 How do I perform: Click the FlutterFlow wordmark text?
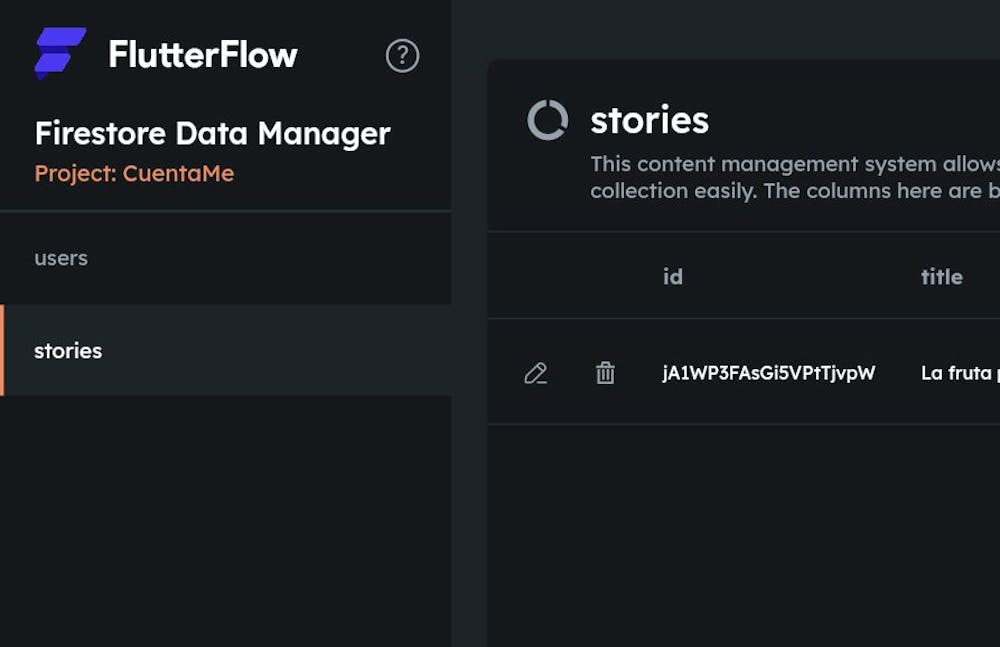tap(202, 54)
